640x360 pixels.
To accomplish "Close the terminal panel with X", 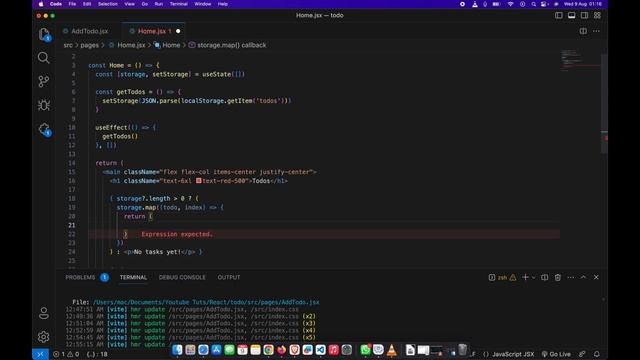I will click(x=596, y=277).
